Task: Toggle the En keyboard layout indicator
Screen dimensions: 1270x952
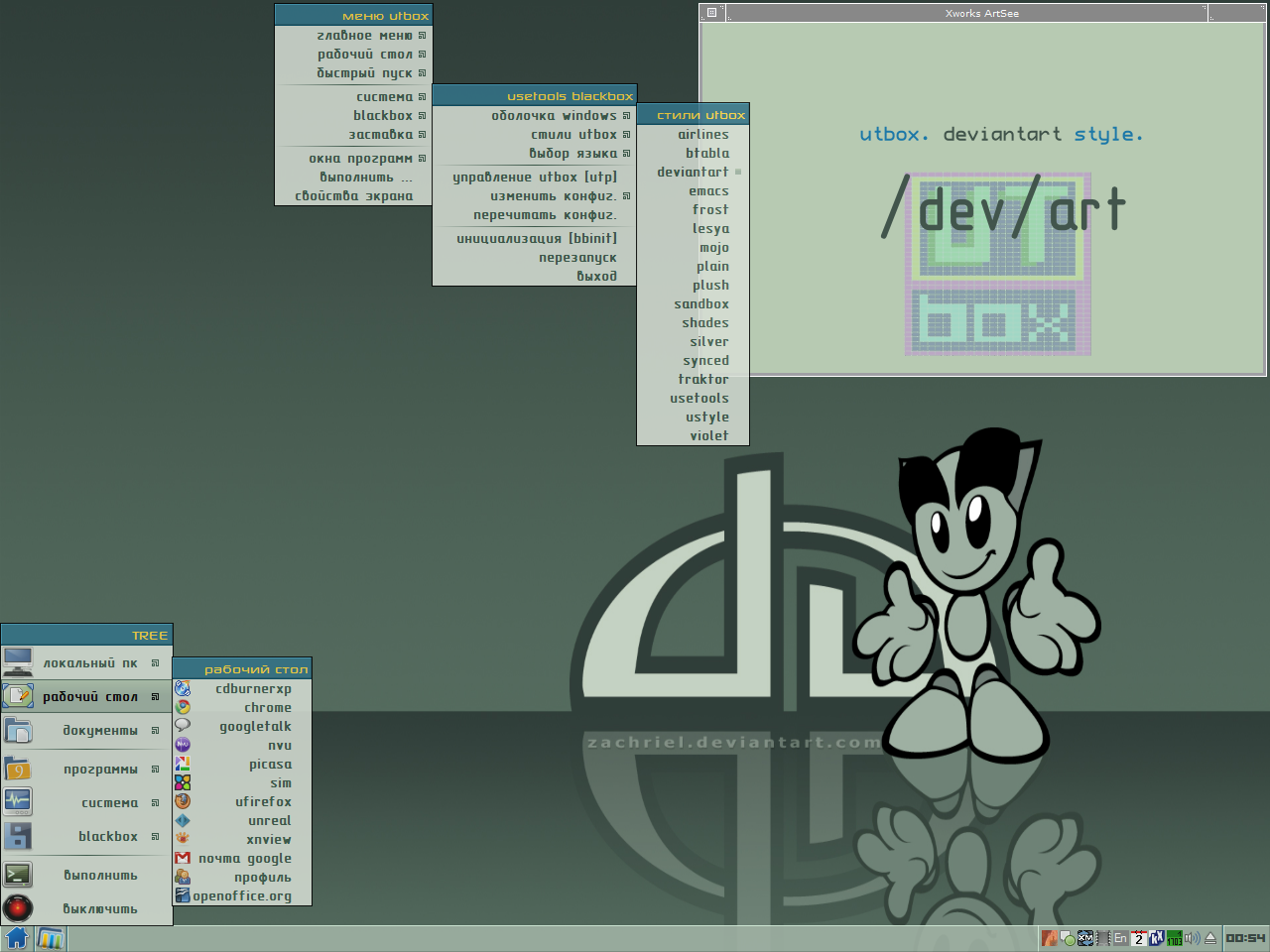Action: click(x=1120, y=938)
